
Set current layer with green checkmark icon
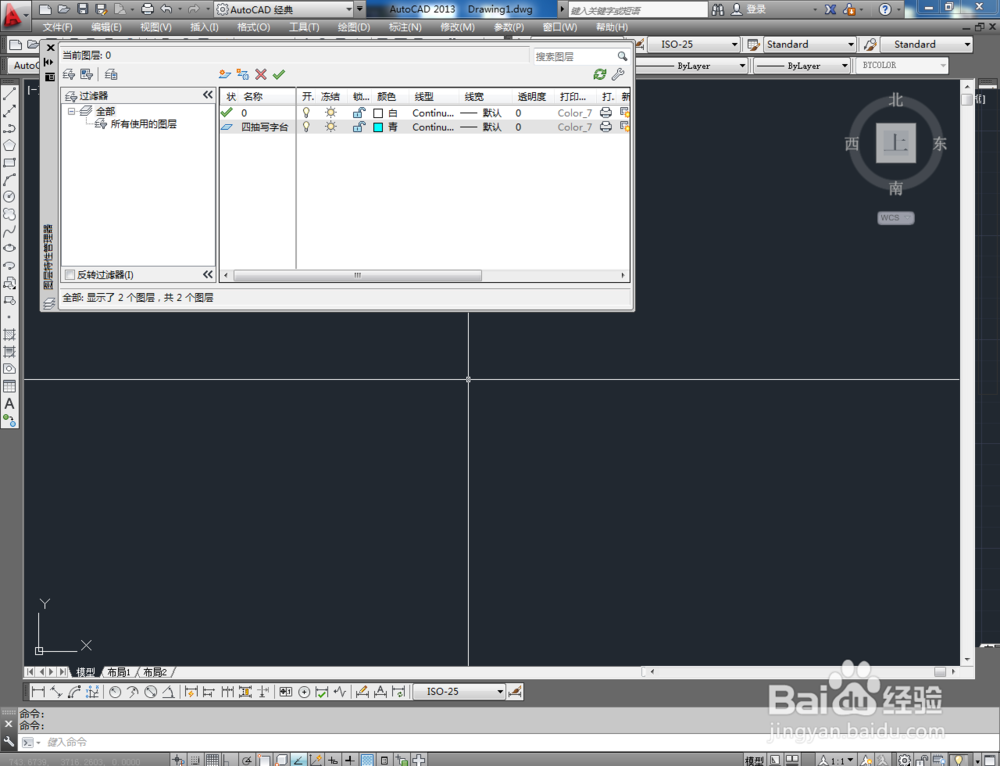pyautogui.click(x=279, y=75)
